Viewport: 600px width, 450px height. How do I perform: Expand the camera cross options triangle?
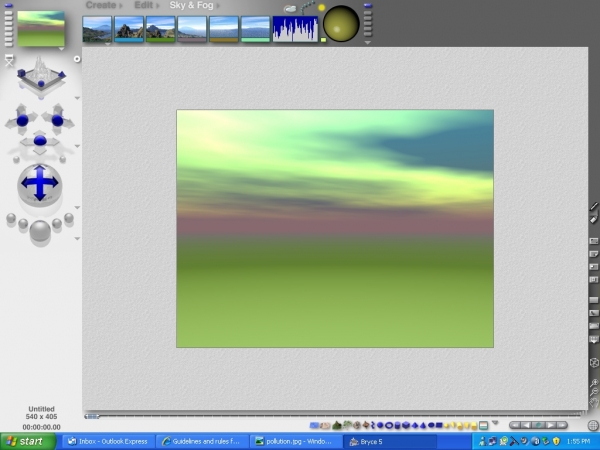(x=77, y=146)
